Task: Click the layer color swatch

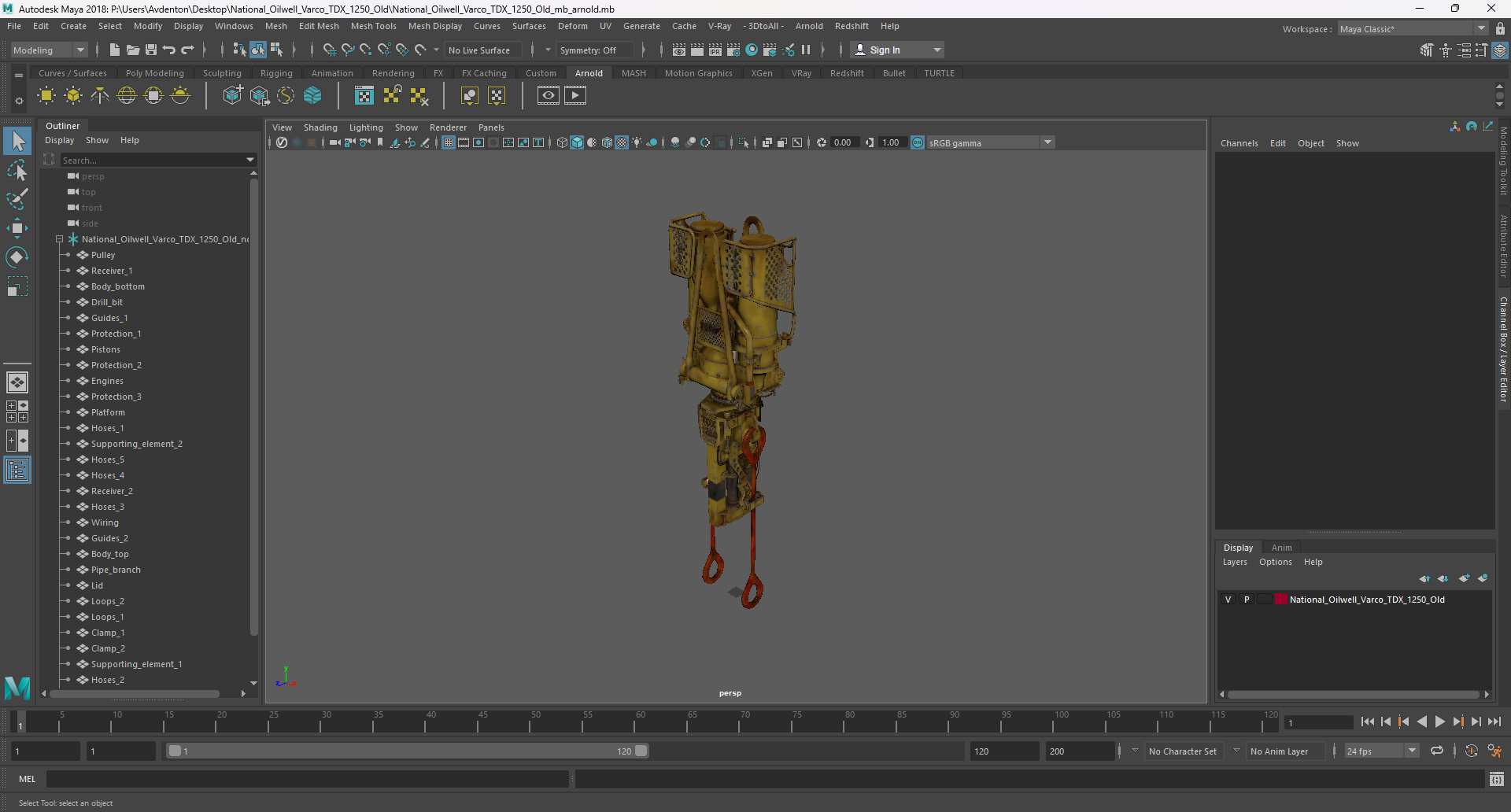Action: coord(1280,600)
